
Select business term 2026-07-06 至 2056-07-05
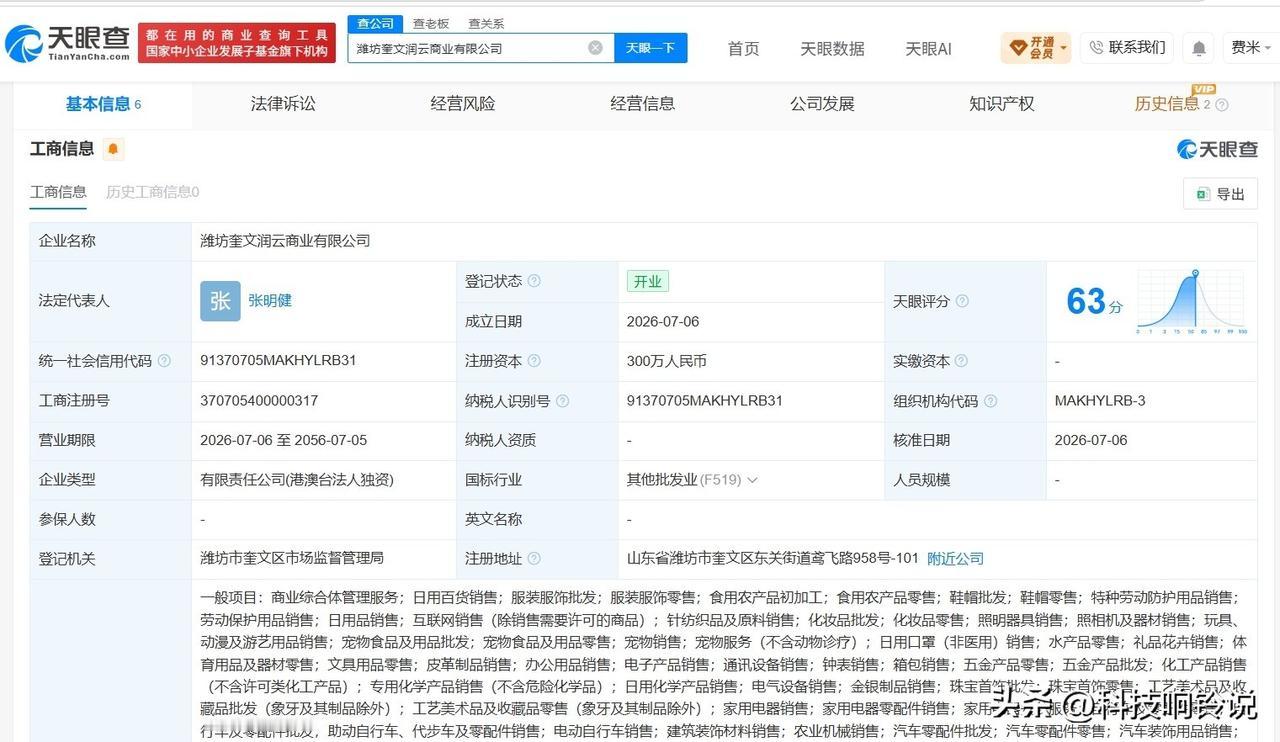[x=283, y=440]
